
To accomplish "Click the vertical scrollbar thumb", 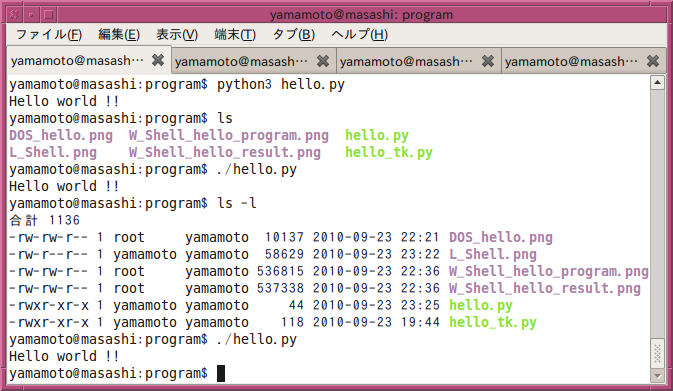I will coord(657,354).
